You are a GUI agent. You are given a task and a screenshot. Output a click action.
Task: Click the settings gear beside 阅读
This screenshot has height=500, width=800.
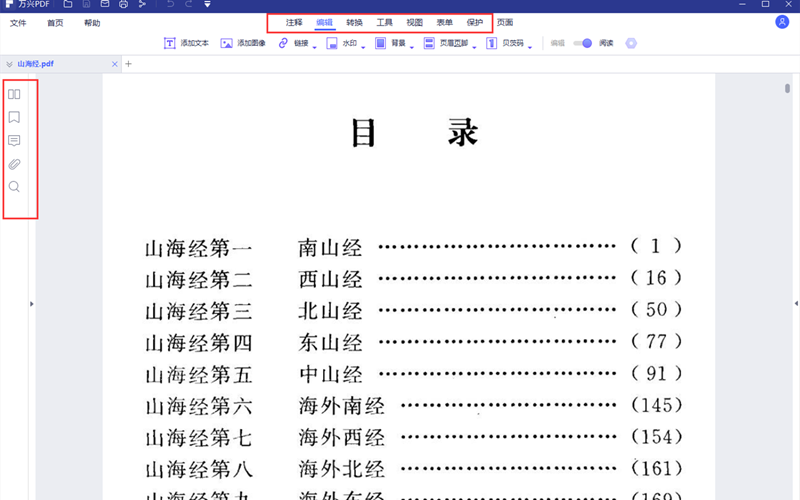[x=631, y=43]
